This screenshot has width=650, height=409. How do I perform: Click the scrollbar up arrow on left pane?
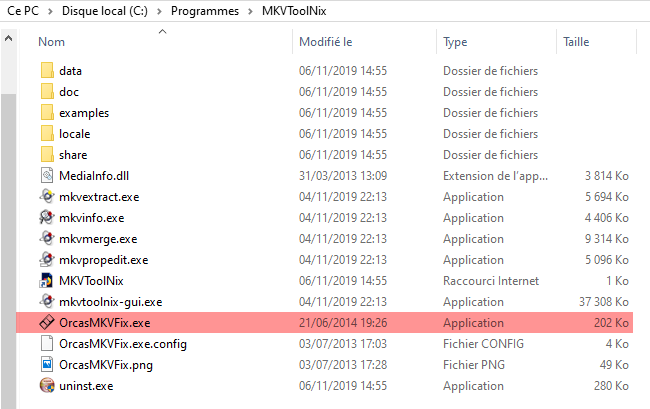[x=8, y=40]
